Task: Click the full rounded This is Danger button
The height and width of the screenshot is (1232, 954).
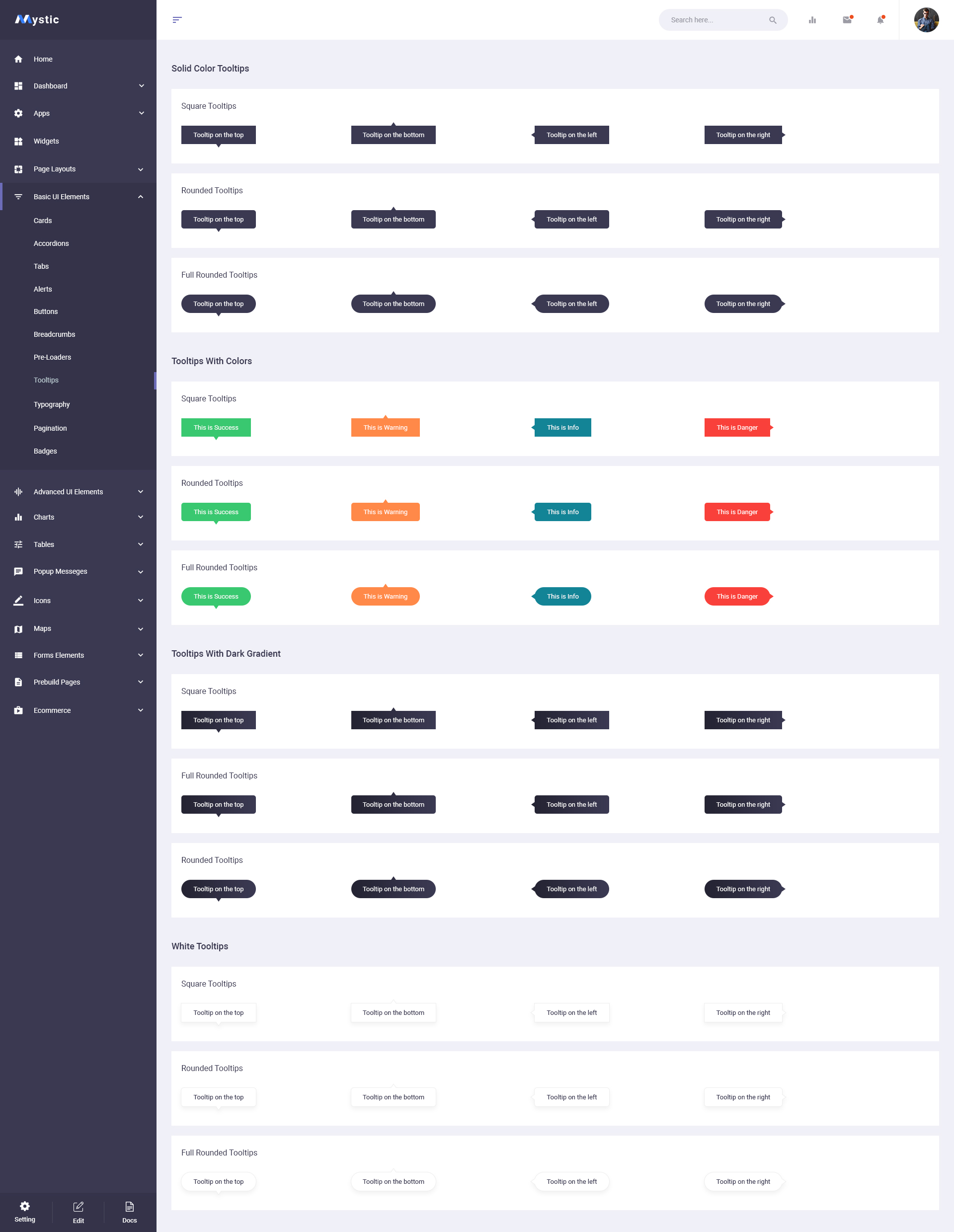Action: (736, 596)
